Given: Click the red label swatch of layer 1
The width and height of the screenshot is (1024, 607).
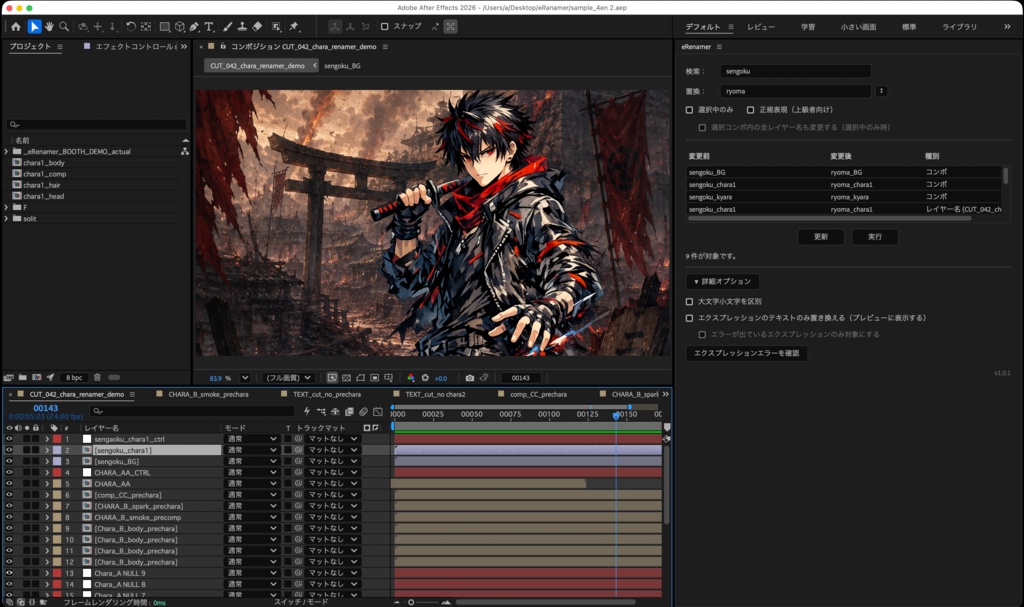Looking at the screenshot, I should point(57,439).
